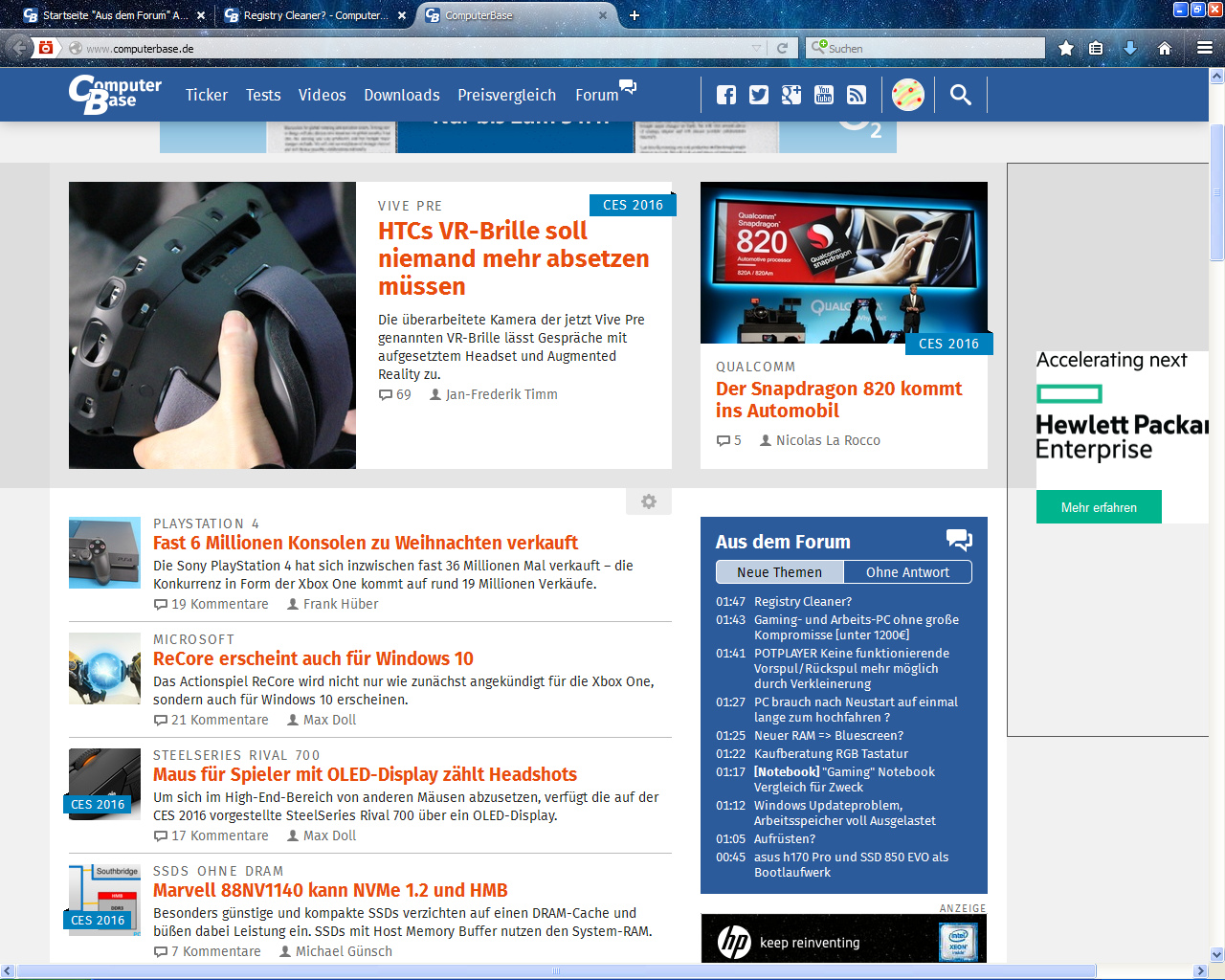The width and height of the screenshot is (1225, 980).
Task: Go to browser home page icon
Action: (1165, 48)
